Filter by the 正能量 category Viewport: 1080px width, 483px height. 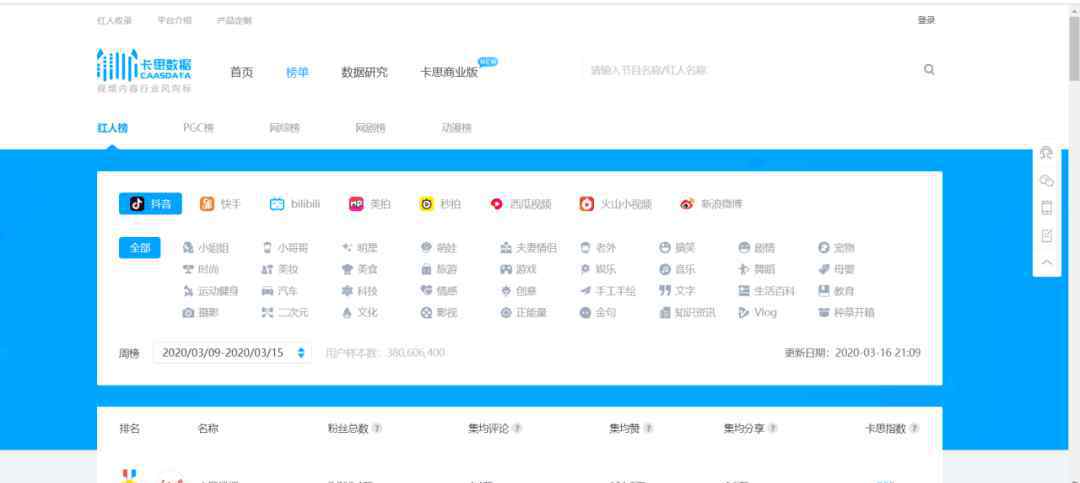pyautogui.click(x=523, y=313)
